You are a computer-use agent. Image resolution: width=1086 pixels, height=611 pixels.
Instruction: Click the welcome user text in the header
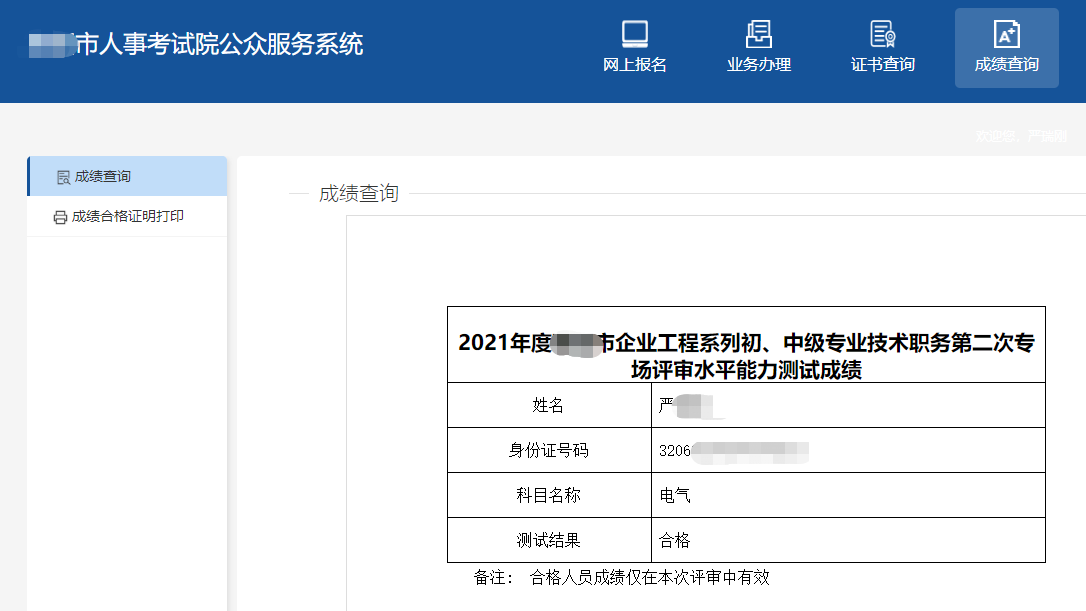tap(1021, 136)
